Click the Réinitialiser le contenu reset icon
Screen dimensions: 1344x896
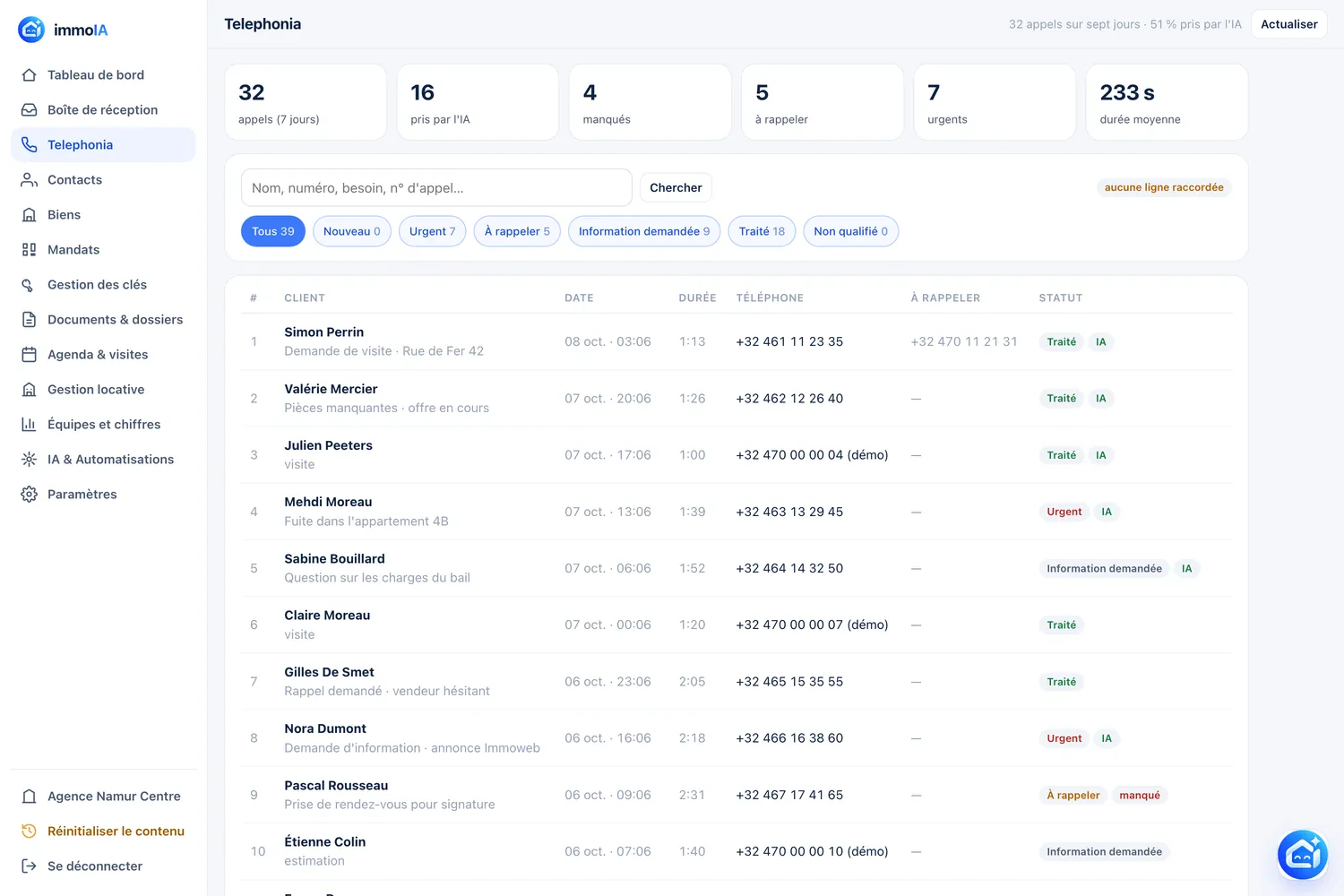tap(29, 831)
